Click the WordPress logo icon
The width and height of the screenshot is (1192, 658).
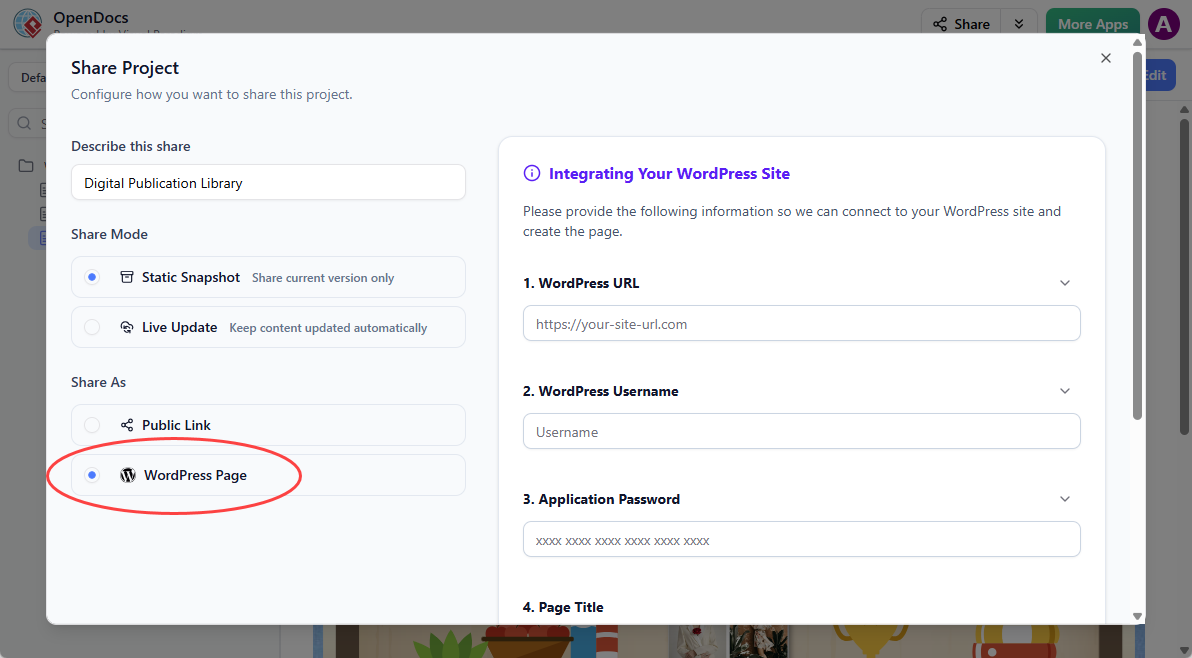128,475
